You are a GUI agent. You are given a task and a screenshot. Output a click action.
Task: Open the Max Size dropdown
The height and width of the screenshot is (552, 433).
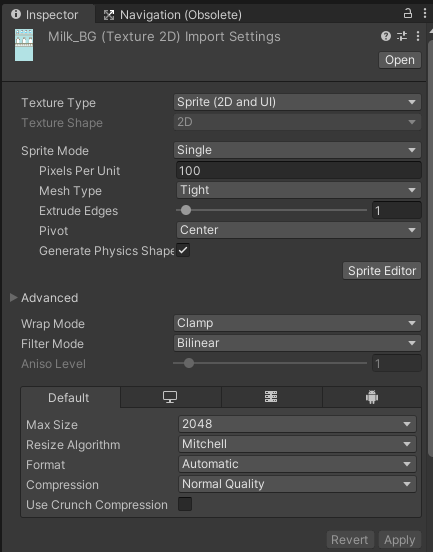[x=297, y=424]
